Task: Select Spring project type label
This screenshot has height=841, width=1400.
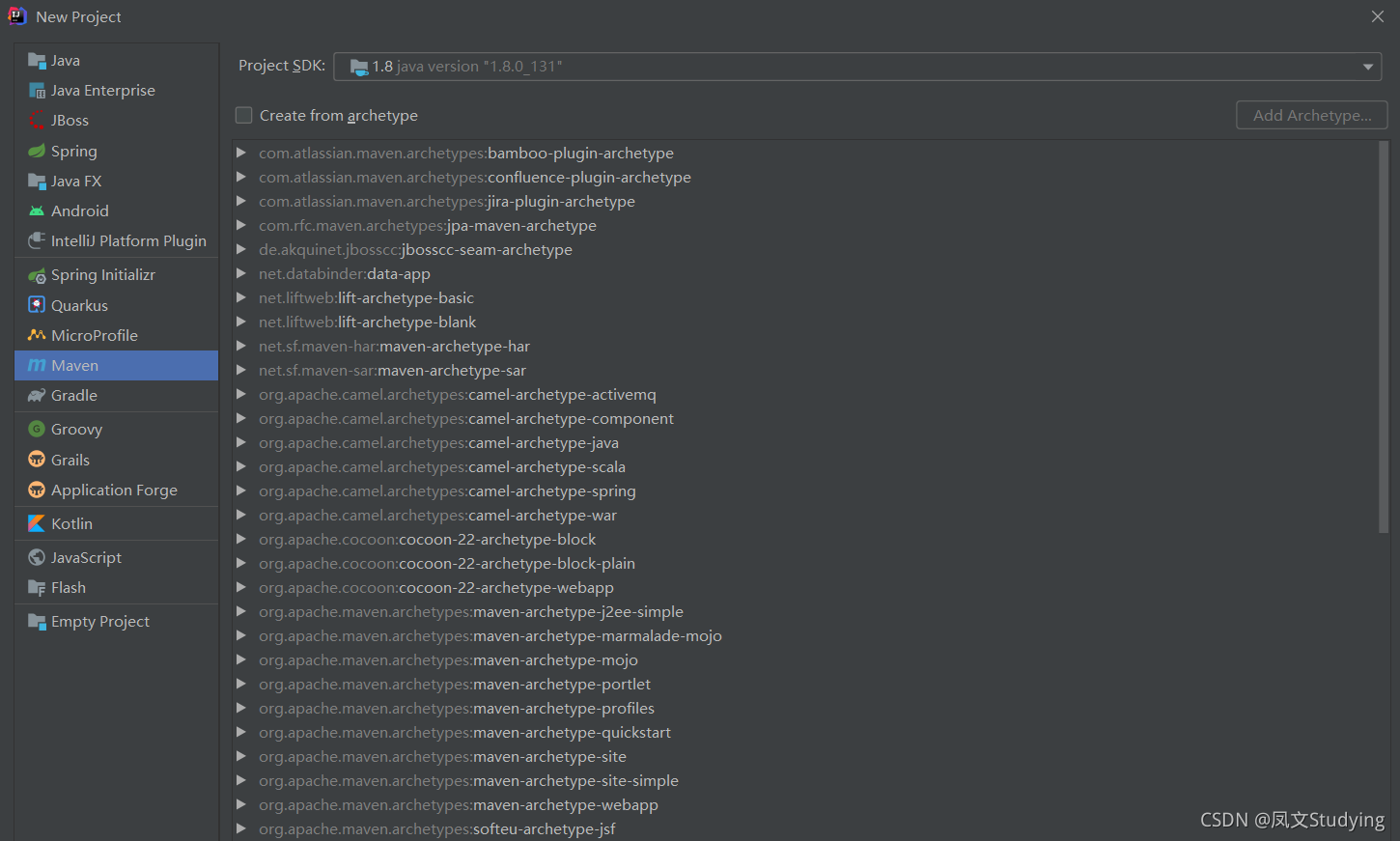Action: click(74, 152)
